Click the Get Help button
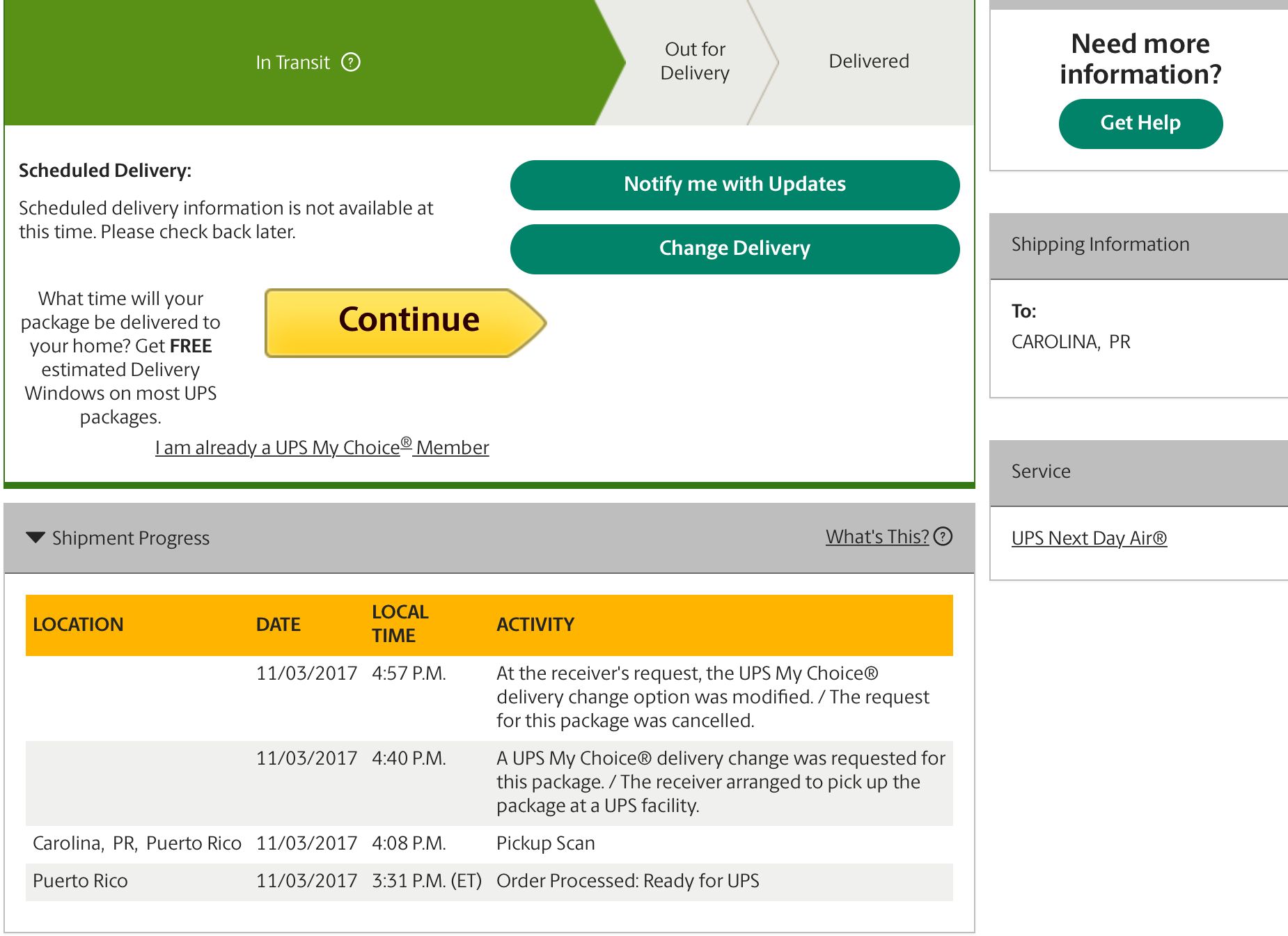Screen dimensions: 1288x936 click(1140, 123)
